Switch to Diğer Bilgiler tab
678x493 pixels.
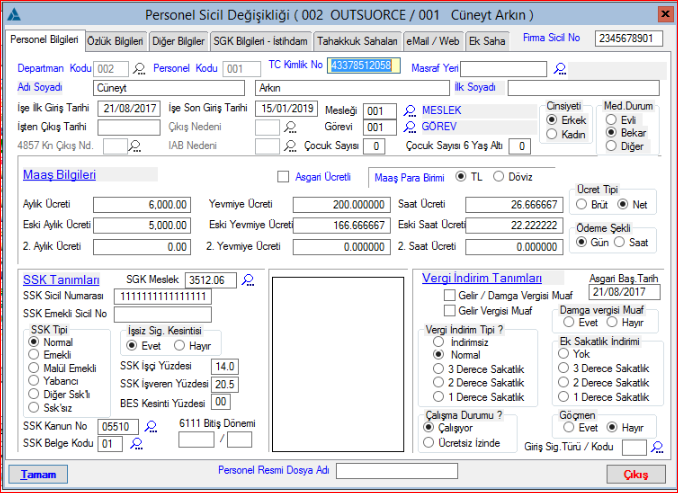pyautogui.click(x=178, y=41)
